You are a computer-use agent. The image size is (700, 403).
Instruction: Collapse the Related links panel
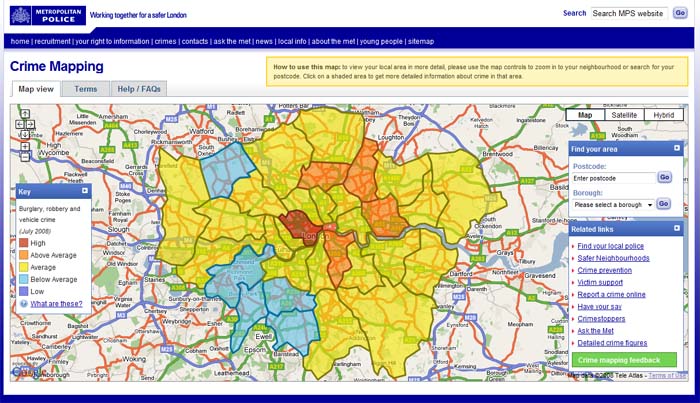coord(677,228)
